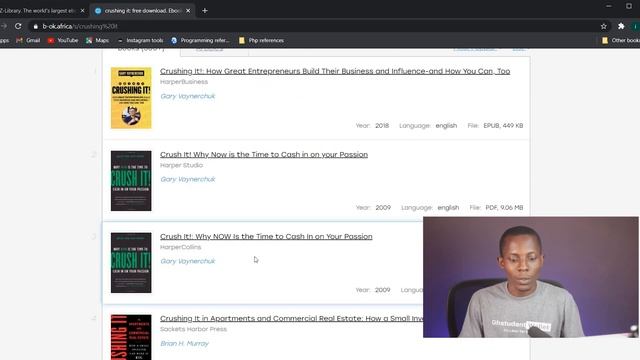Open Gary Vaynerchuk author under HarperCollins
The image size is (640, 360).
pos(188,261)
